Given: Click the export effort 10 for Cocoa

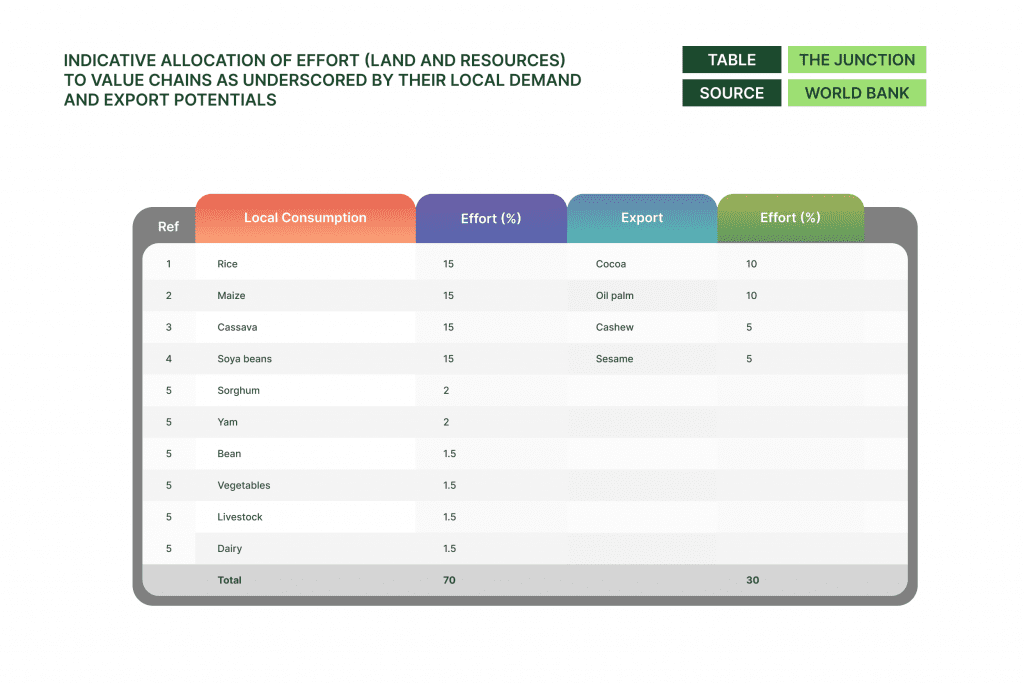Looking at the screenshot, I should (751, 264).
